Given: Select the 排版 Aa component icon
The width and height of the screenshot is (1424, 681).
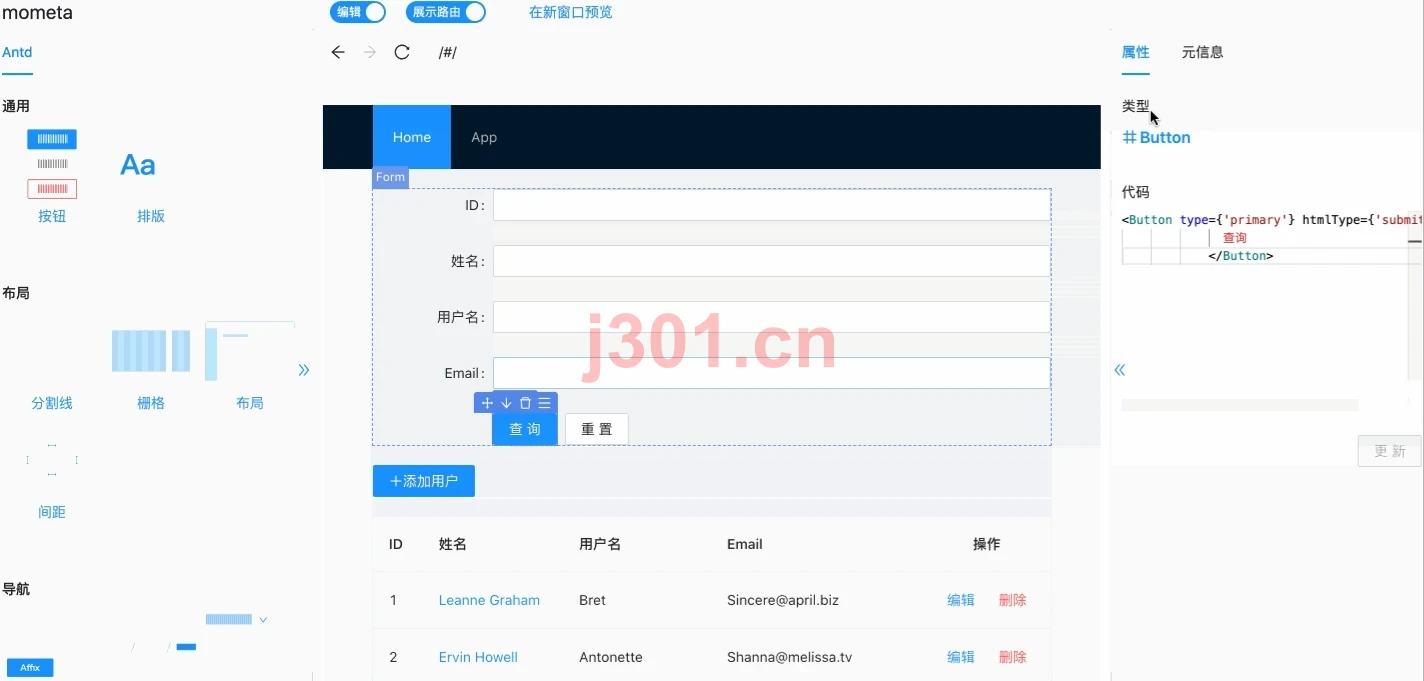Looking at the screenshot, I should 138,165.
